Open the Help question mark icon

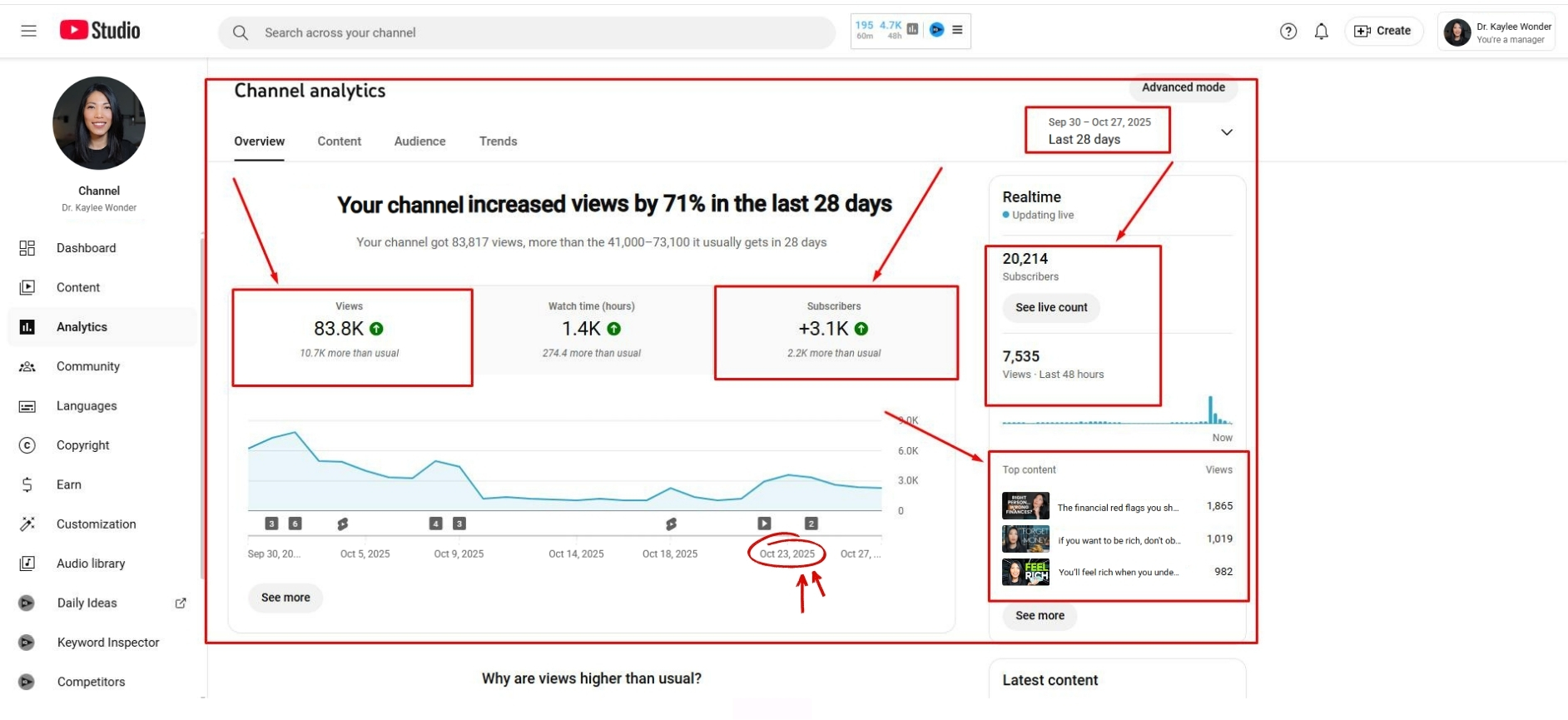click(x=1288, y=32)
